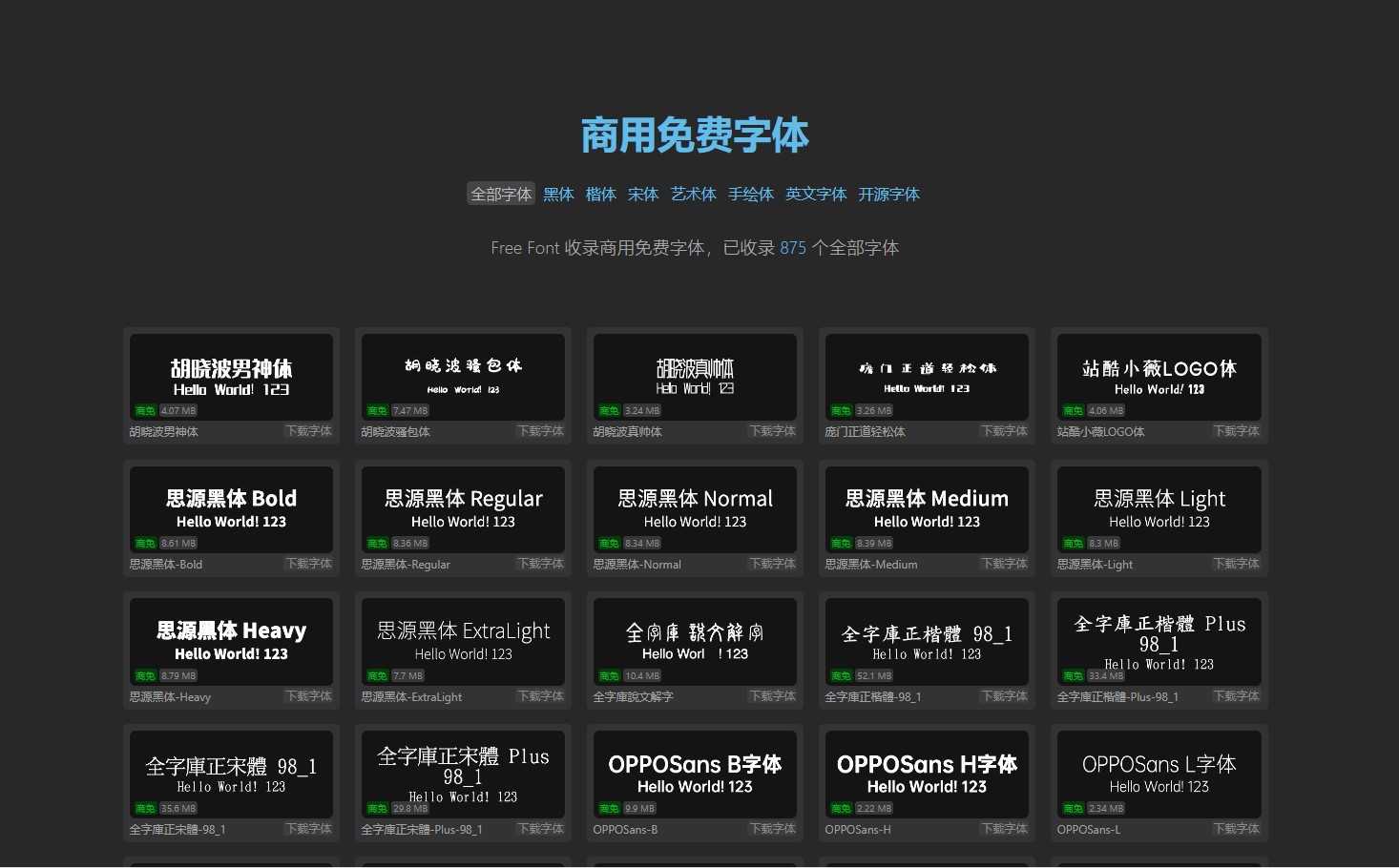Switch to the 楷体 category

[x=600, y=195]
